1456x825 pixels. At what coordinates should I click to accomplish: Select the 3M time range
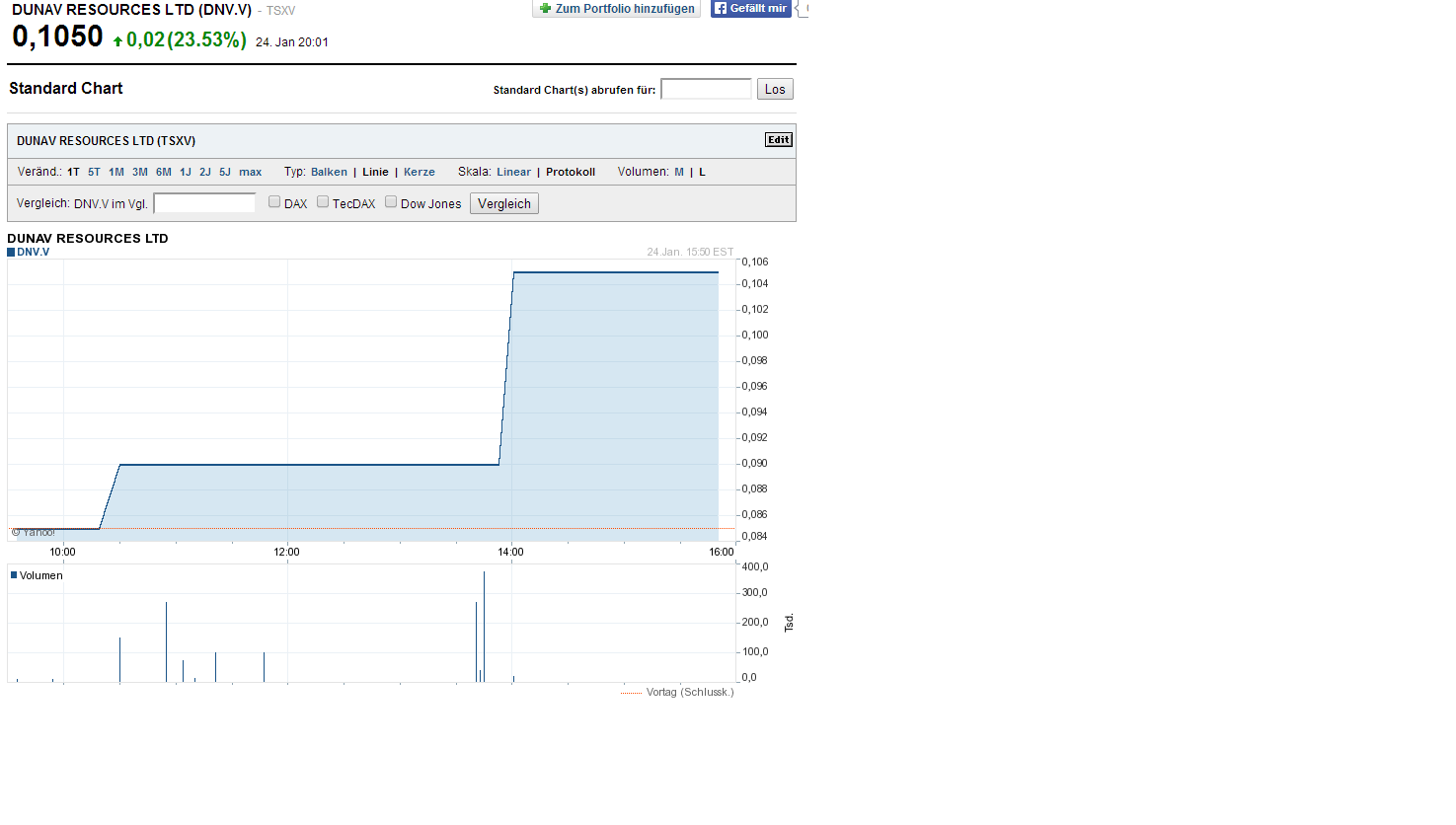tap(140, 172)
